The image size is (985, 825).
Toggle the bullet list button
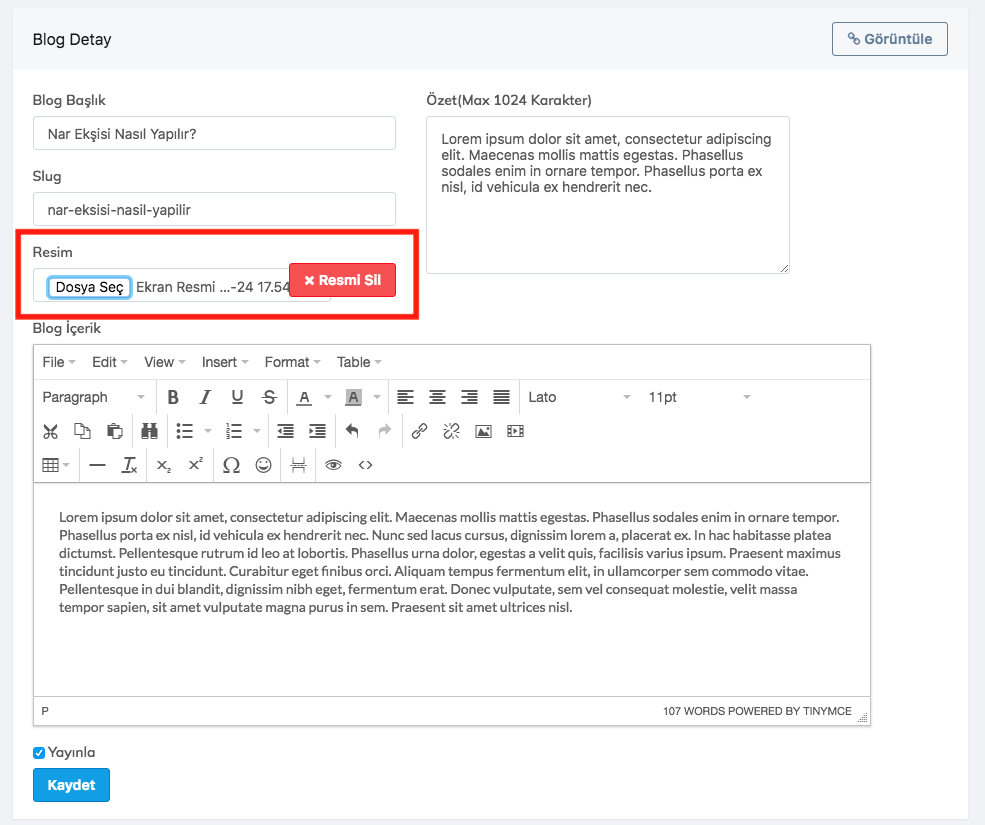click(x=185, y=431)
